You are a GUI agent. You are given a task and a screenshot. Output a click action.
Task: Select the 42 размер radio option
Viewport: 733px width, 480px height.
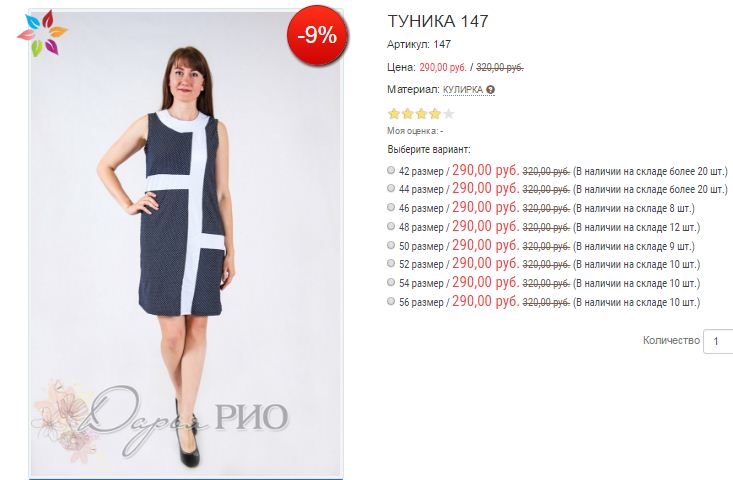click(x=391, y=170)
